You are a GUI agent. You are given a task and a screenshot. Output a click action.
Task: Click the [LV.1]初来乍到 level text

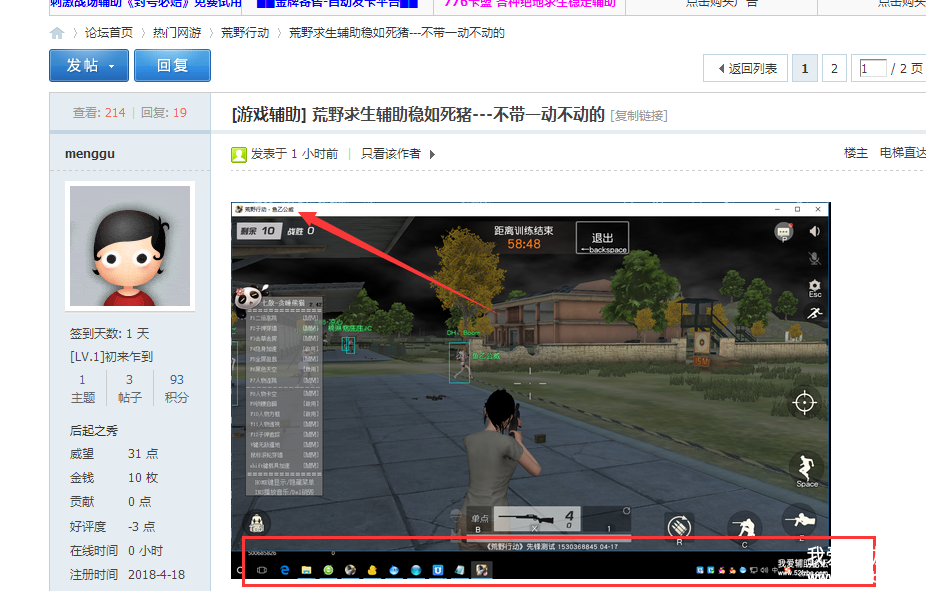[111, 357]
